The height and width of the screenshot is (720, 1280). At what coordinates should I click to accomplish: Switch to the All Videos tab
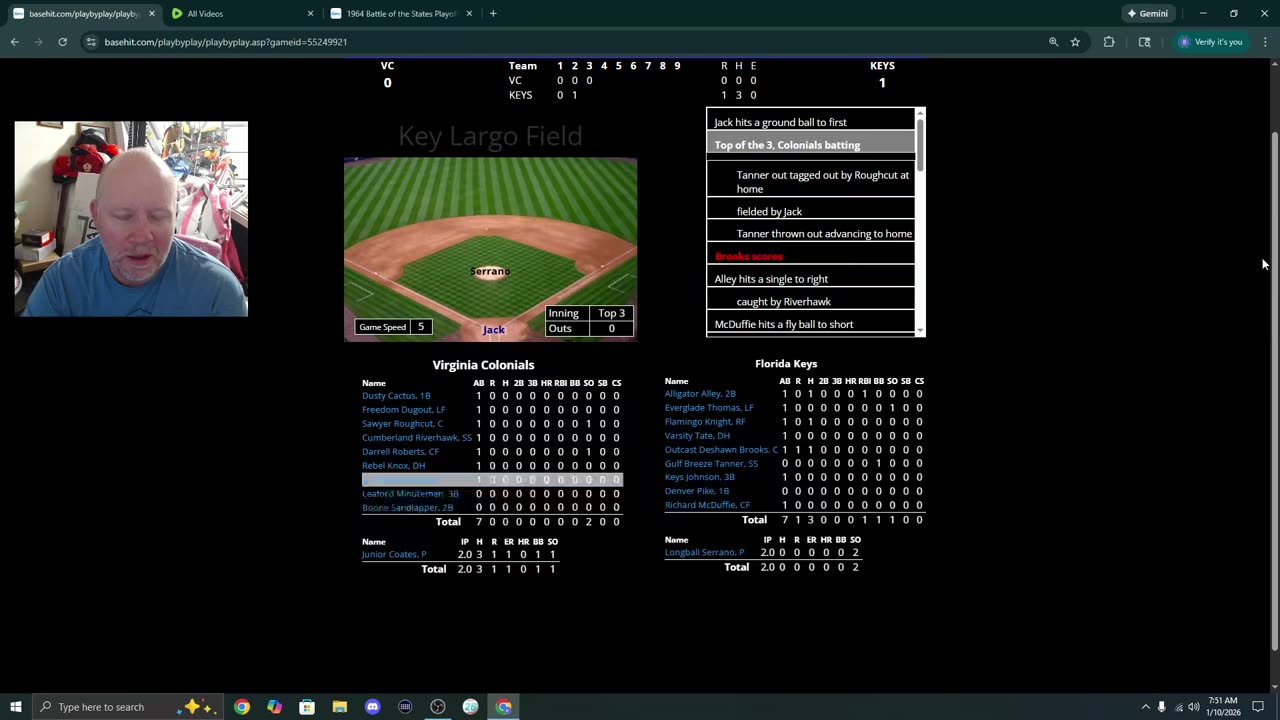243,14
